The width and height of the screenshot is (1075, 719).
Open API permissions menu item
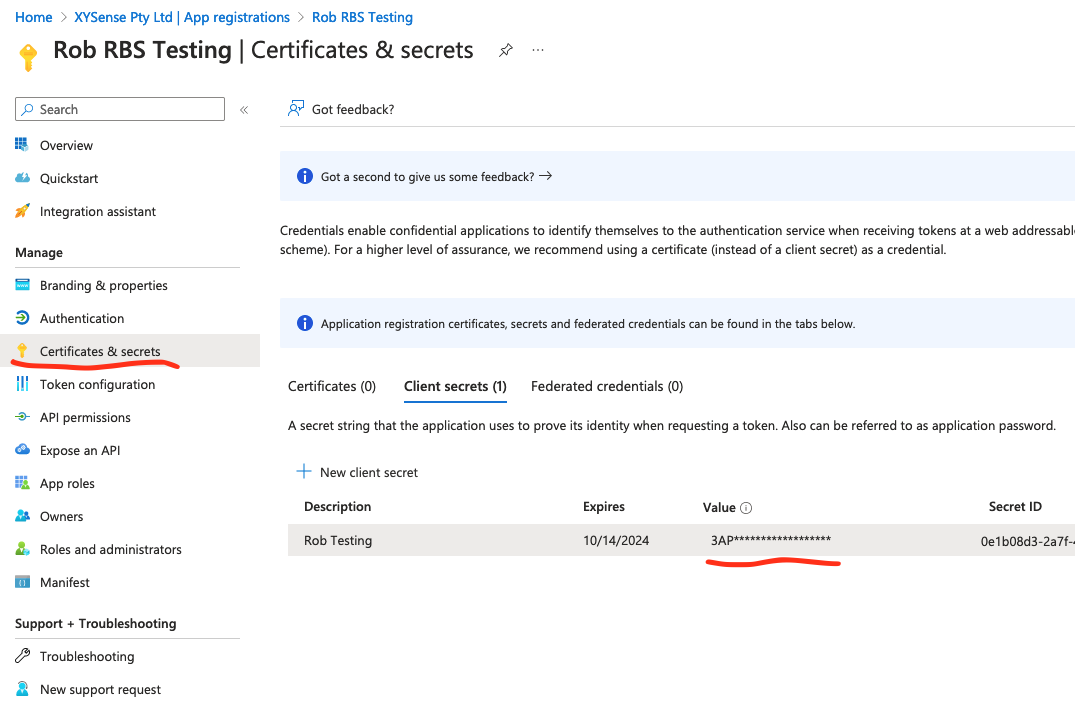tap(85, 417)
